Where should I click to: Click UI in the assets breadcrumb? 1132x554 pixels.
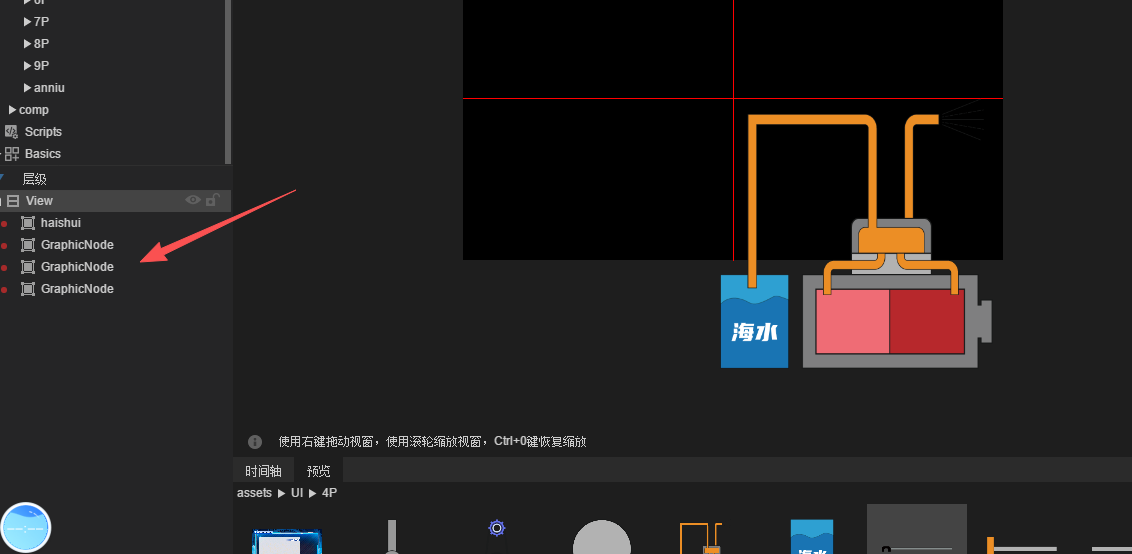point(297,493)
